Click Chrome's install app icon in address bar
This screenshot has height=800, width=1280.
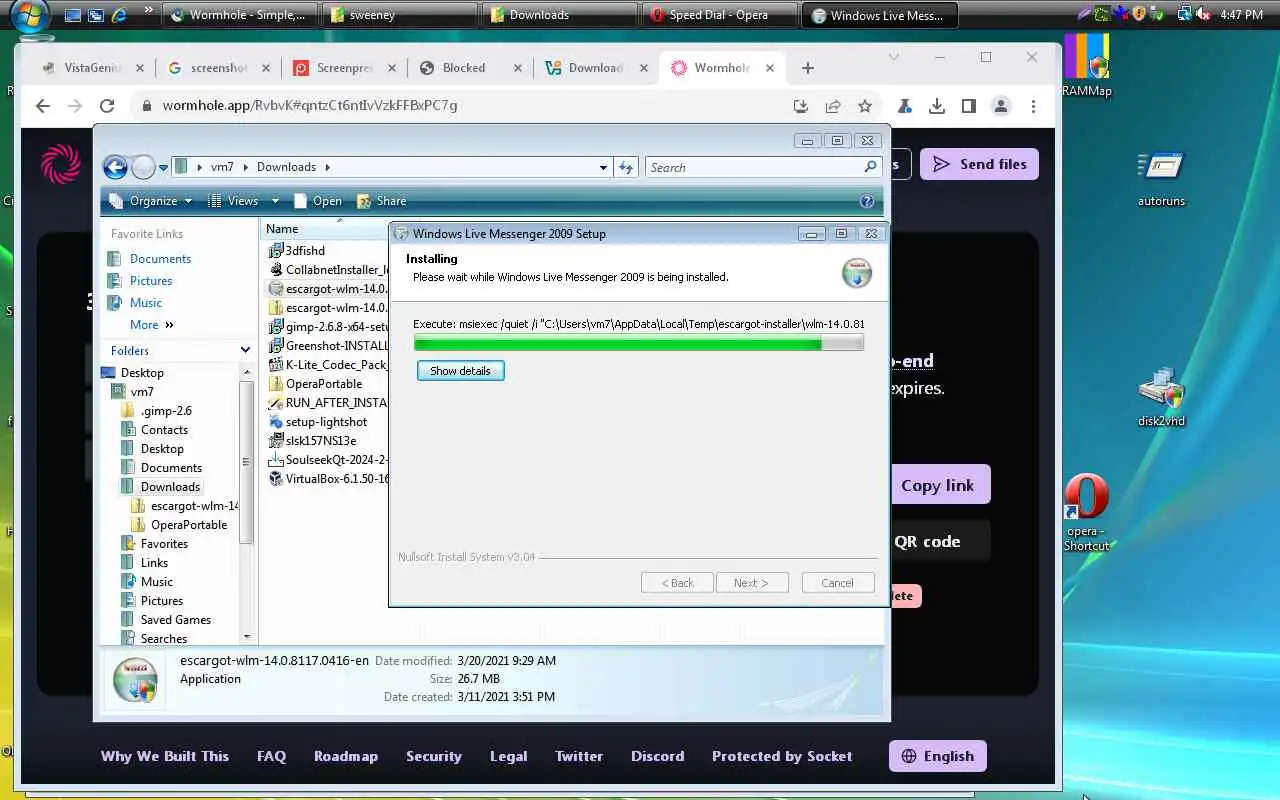coord(800,105)
